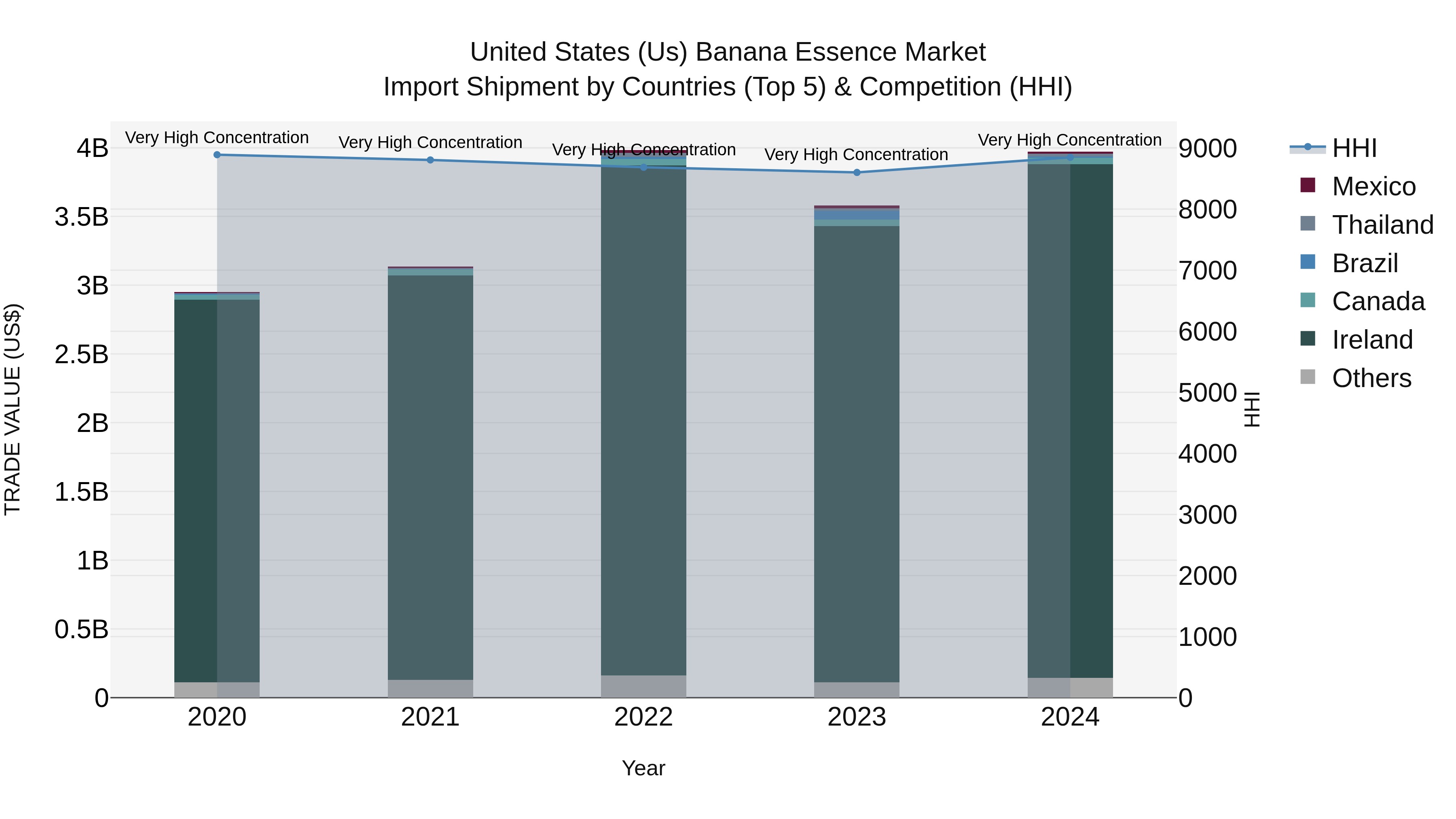Click the 2023 Ireland bar segment

pyautogui.click(x=857, y=454)
